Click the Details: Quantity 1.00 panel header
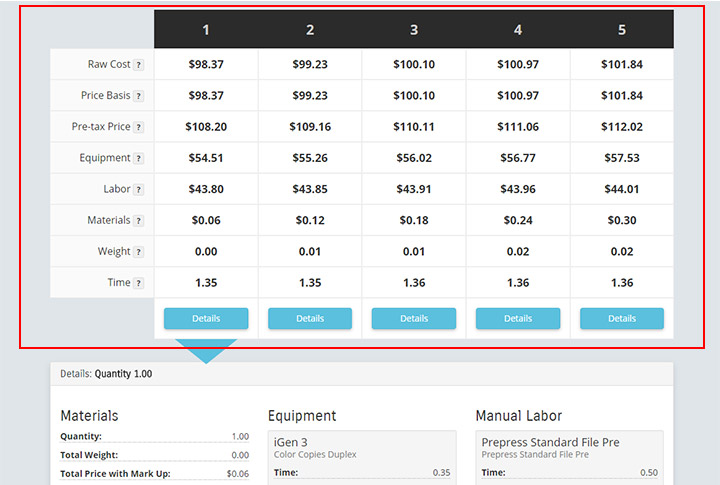This screenshot has width=720, height=485. 361,374
